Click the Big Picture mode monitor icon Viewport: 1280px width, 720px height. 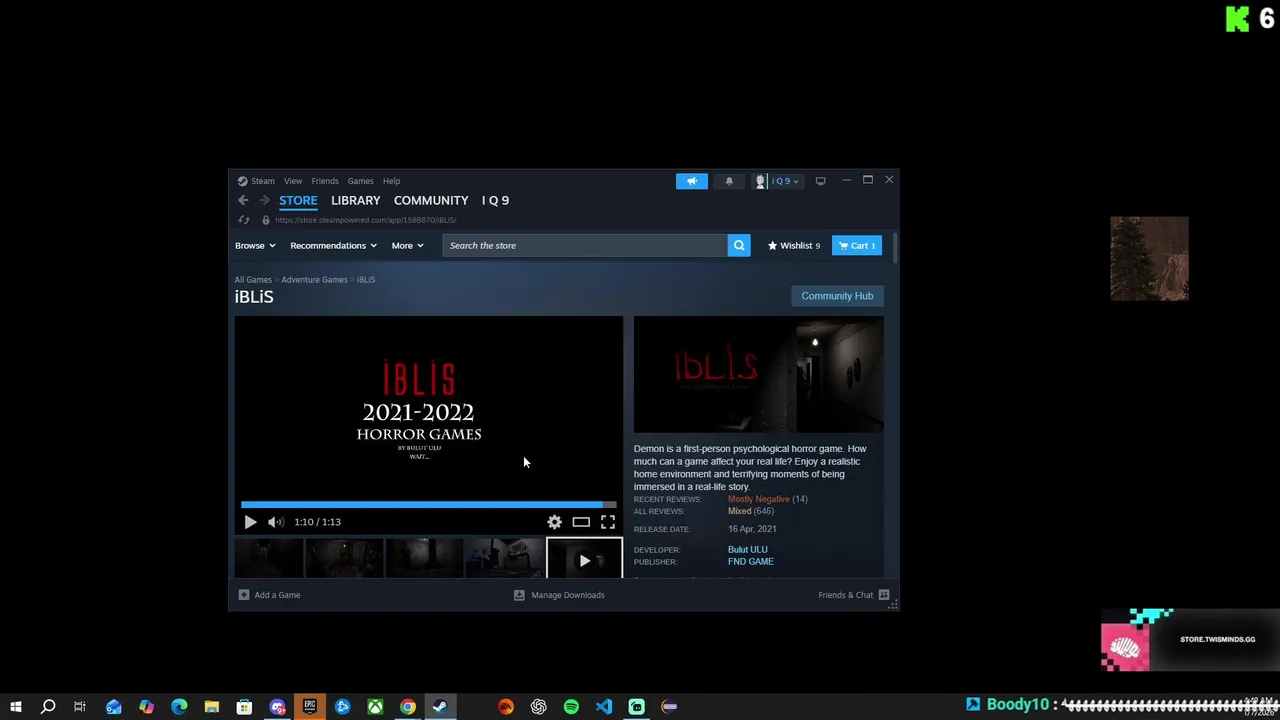coord(820,181)
